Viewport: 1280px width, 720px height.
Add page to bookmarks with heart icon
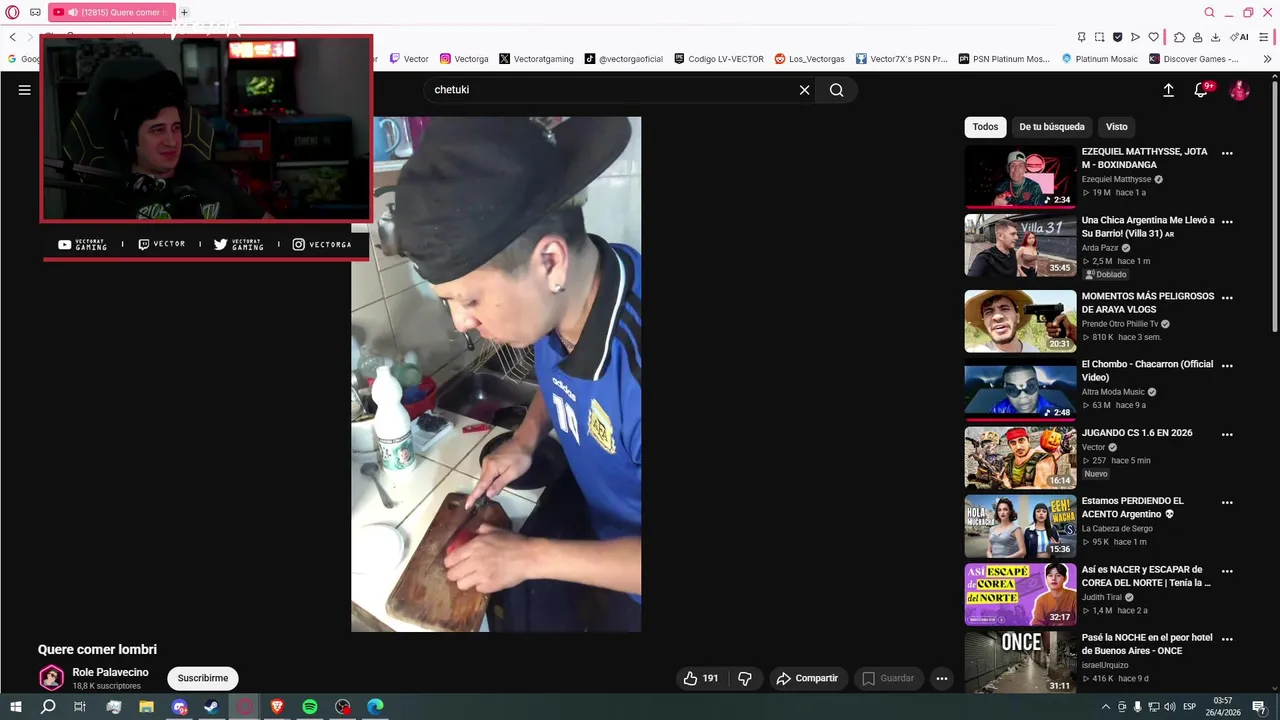1153,37
